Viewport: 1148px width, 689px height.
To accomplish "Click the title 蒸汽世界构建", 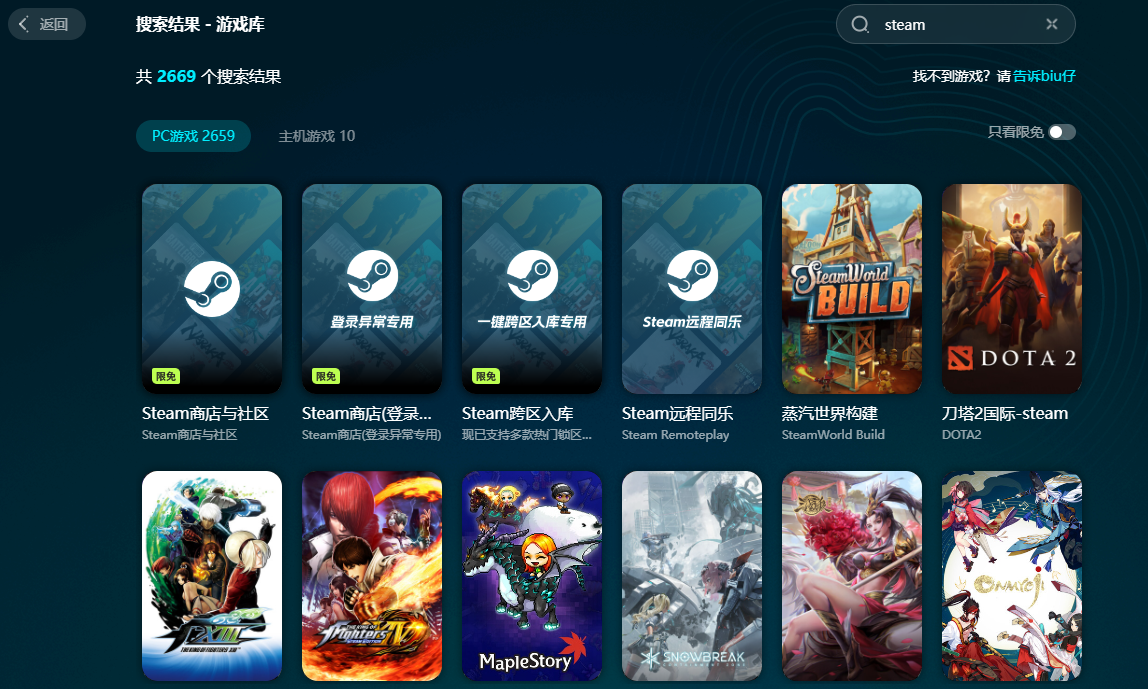I will click(x=830, y=414).
